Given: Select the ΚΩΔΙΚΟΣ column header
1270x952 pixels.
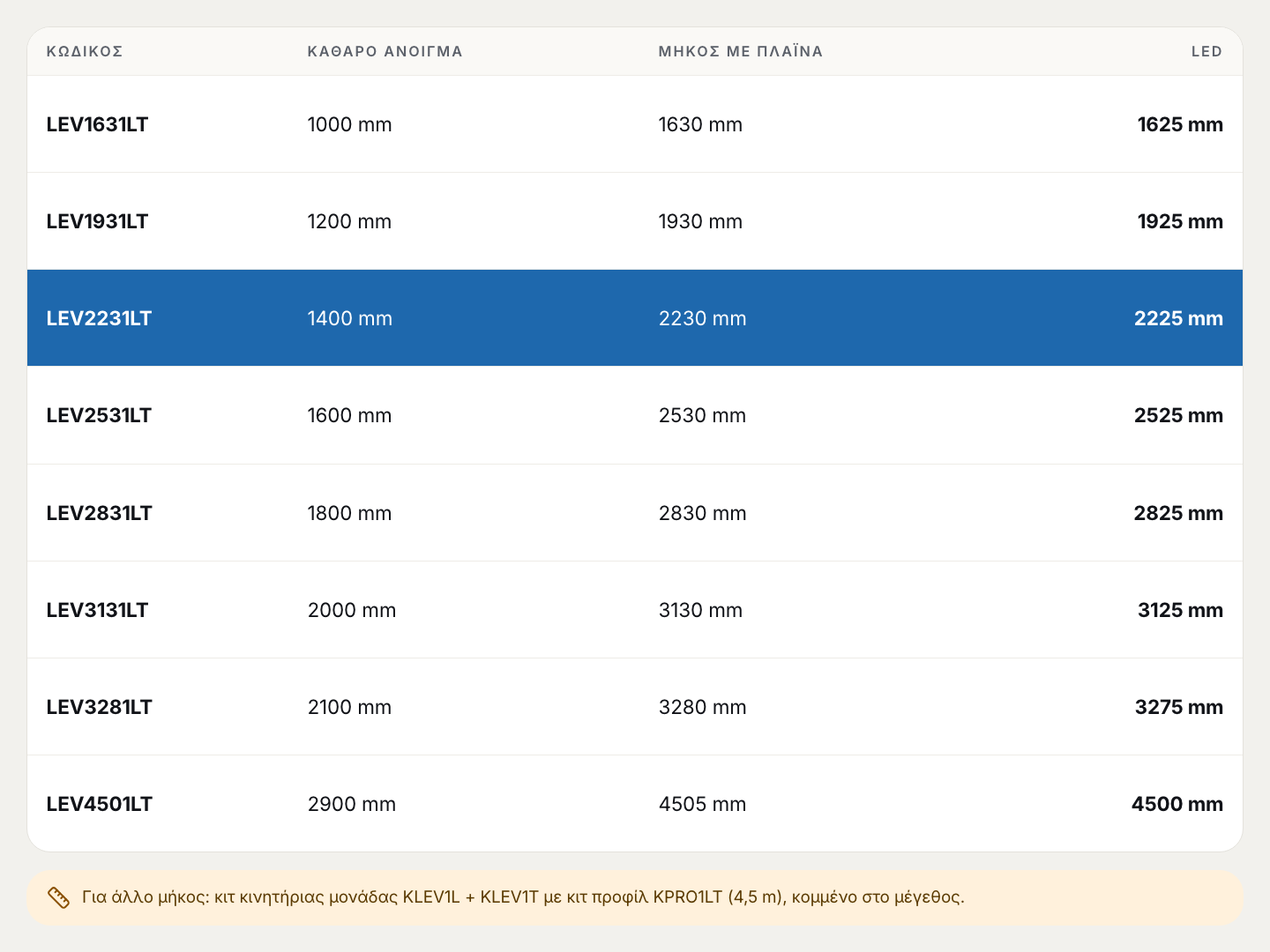Looking at the screenshot, I should tap(85, 51).
